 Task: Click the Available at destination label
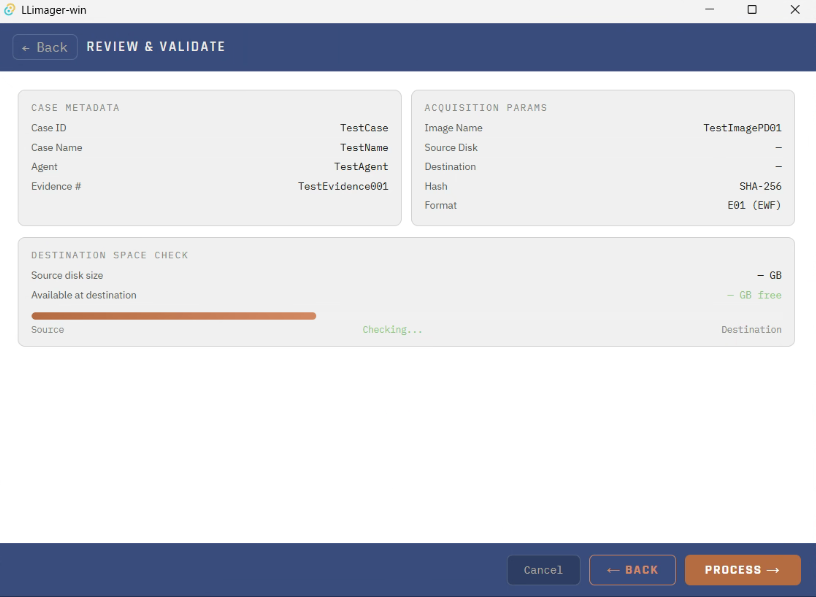(x=84, y=295)
